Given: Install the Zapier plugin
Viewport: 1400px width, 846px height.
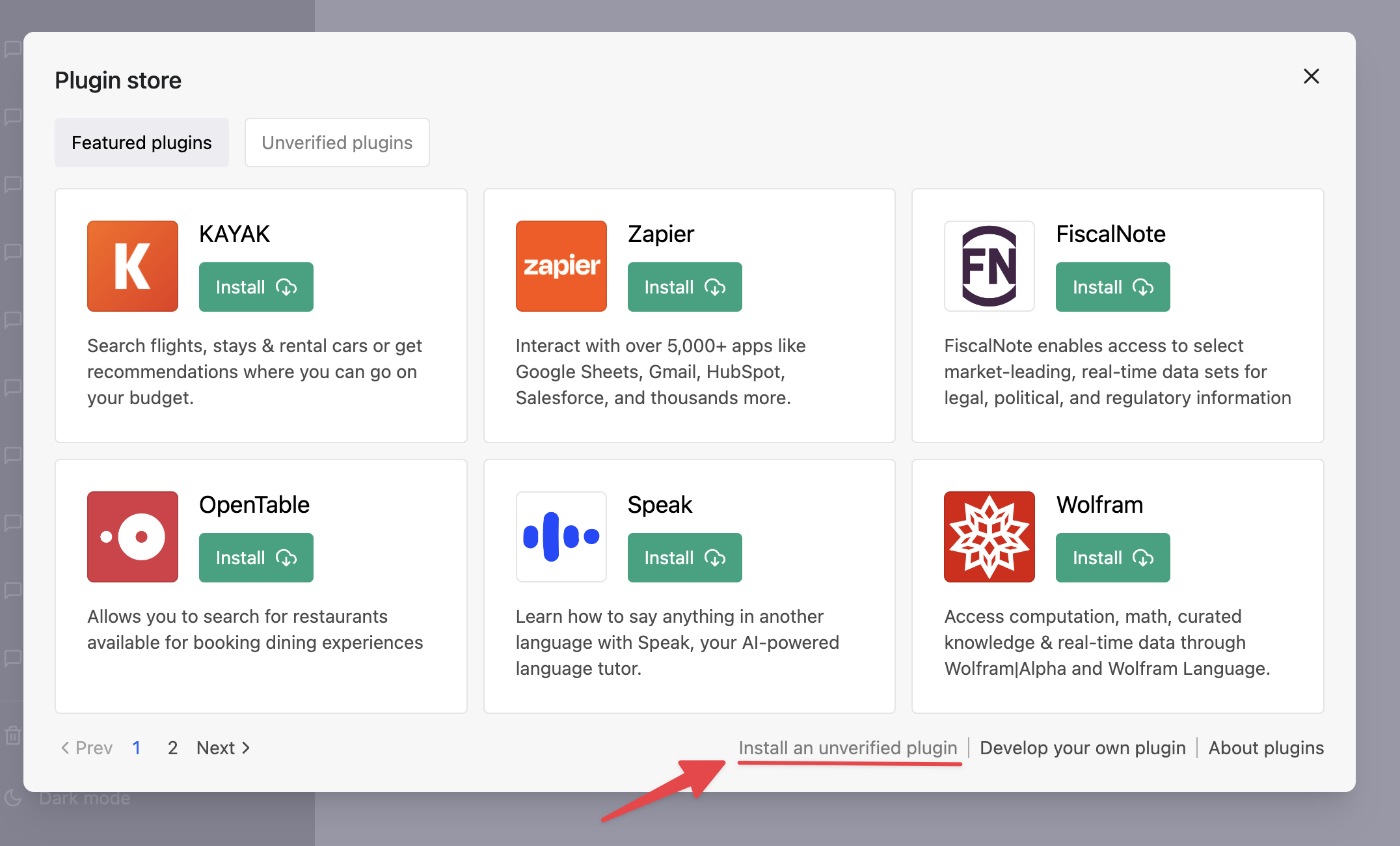Looking at the screenshot, I should pyautogui.click(x=684, y=286).
